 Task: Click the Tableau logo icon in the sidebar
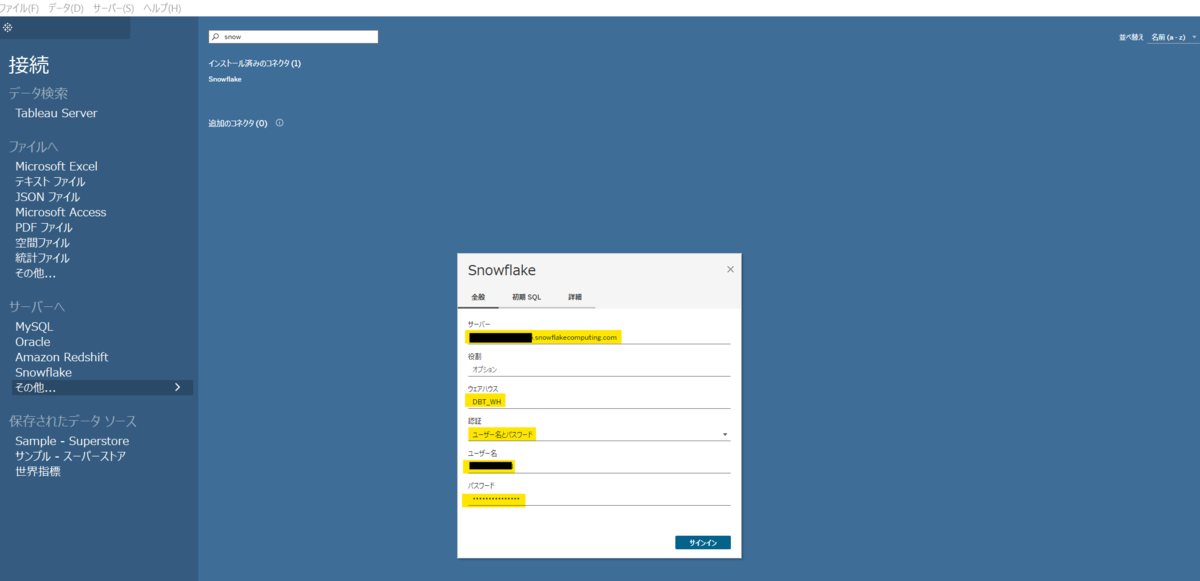point(8,27)
